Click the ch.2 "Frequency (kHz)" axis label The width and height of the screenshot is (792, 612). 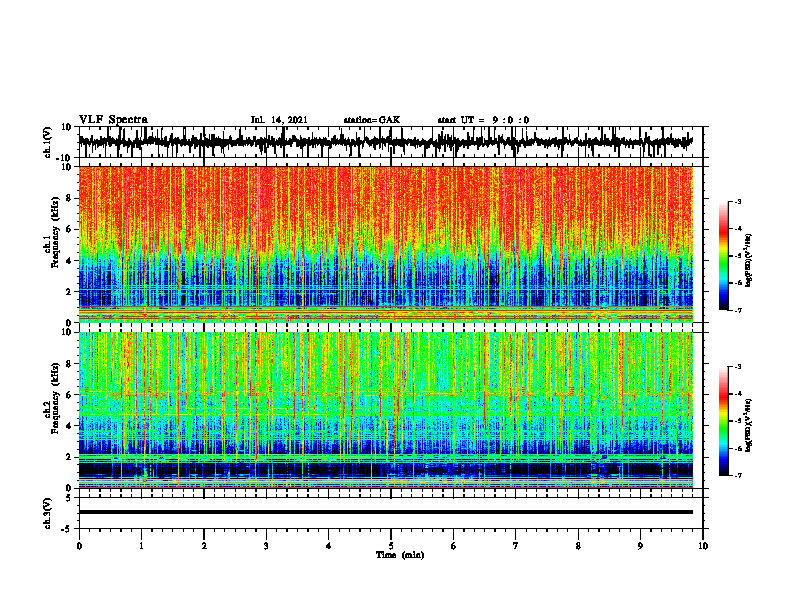click(55, 398)
